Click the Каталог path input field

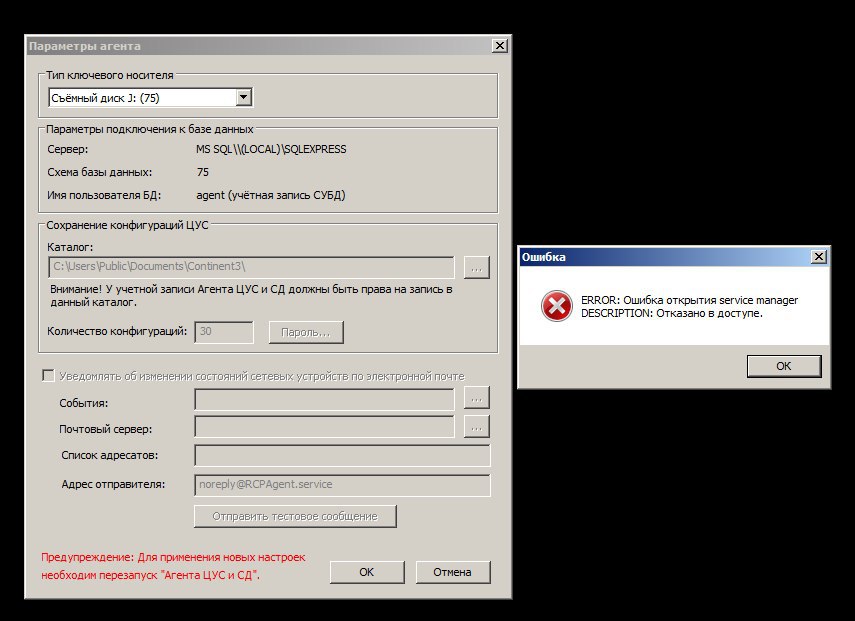point(251,267)
